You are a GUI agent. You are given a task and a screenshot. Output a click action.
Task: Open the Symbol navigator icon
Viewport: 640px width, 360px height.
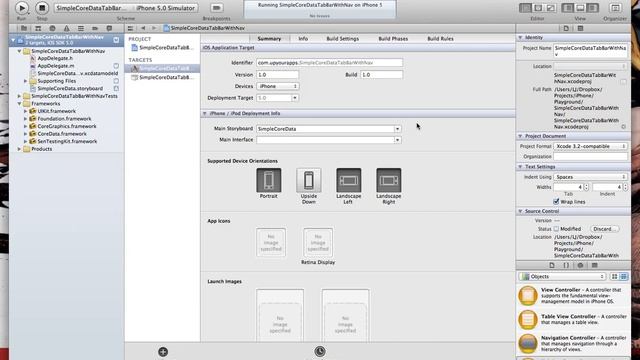coord(38,28)
